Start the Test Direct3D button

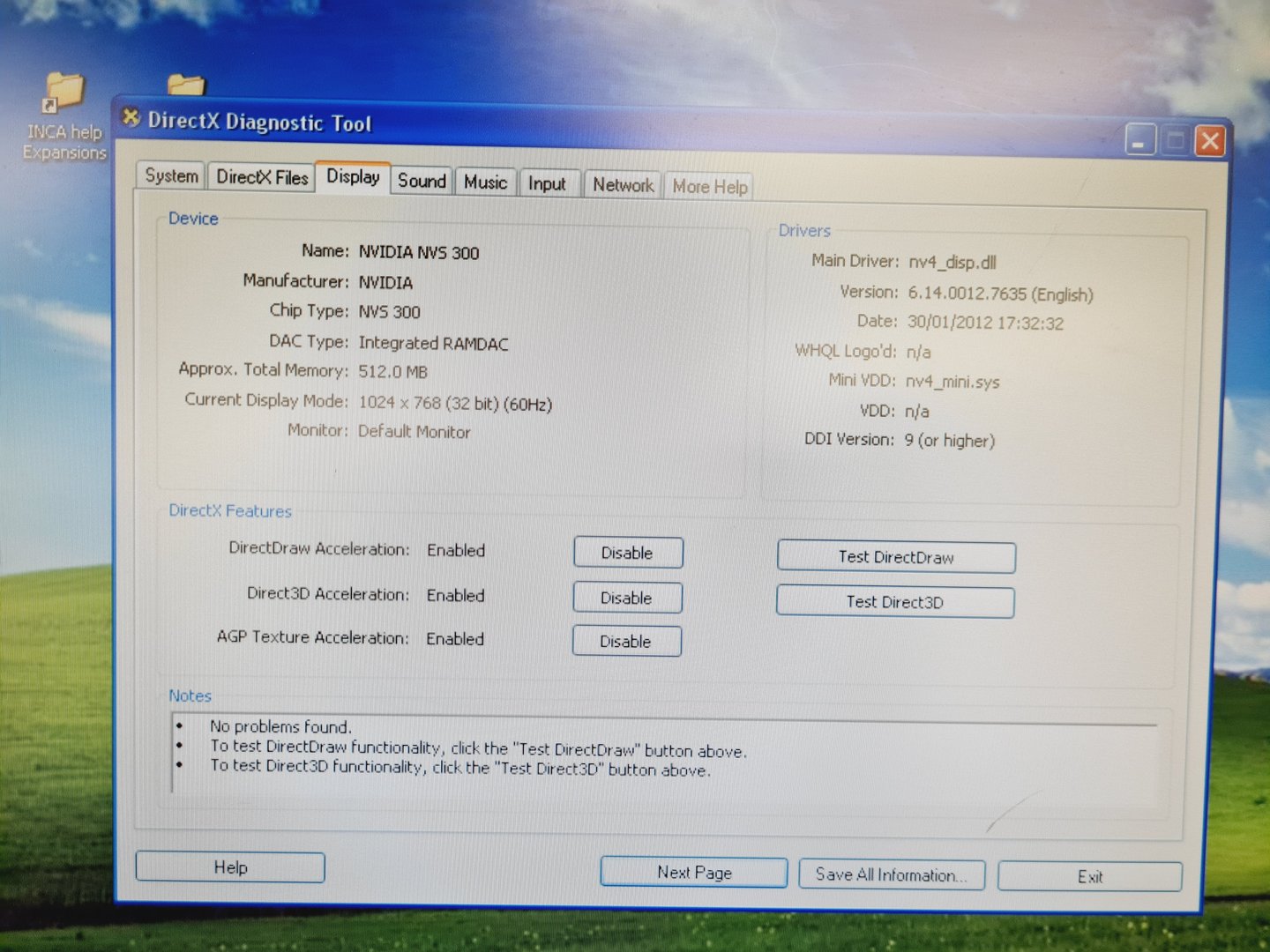coord(895,602)
